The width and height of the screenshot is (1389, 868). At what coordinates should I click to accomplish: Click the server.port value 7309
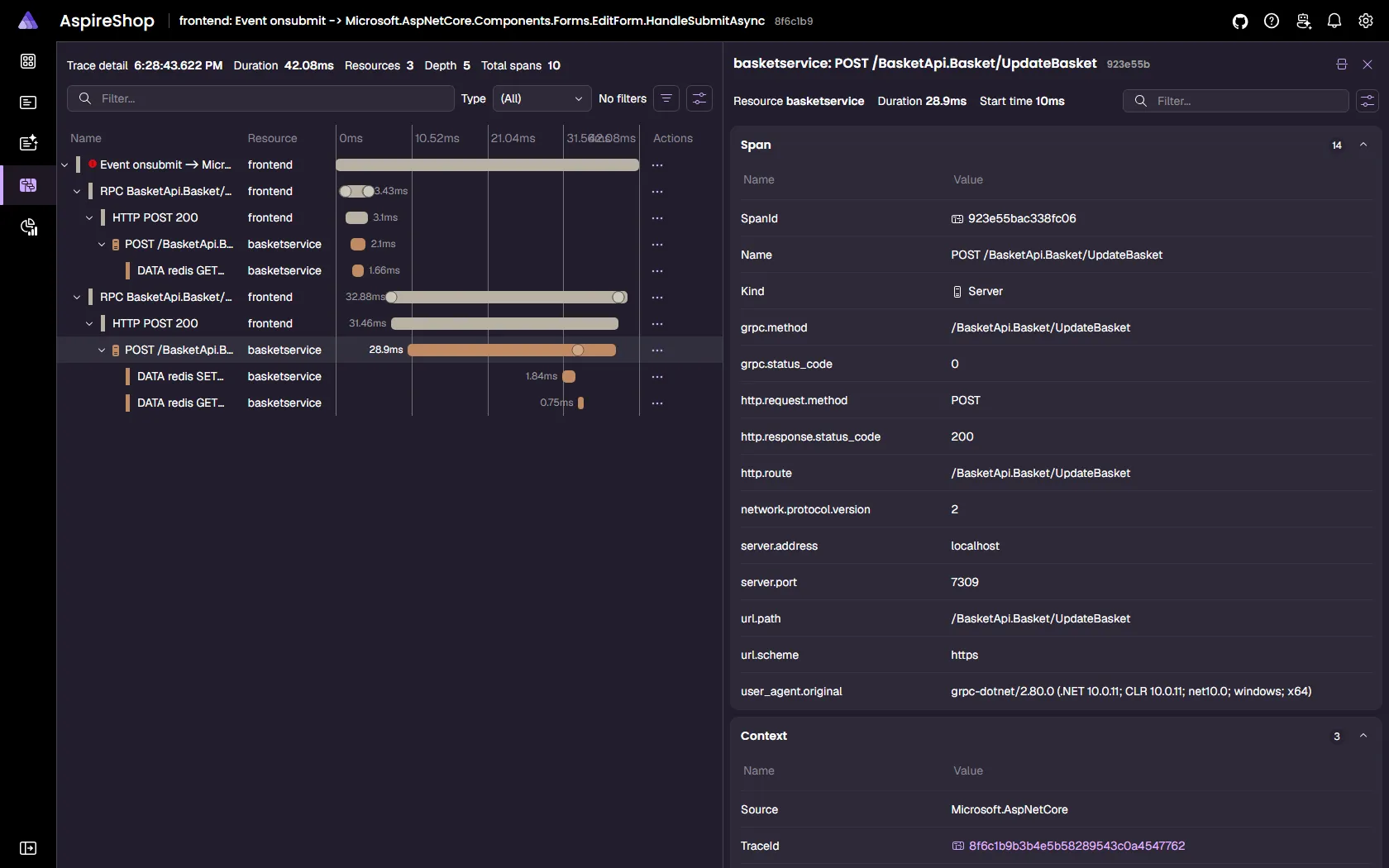[x=965, y=583]
